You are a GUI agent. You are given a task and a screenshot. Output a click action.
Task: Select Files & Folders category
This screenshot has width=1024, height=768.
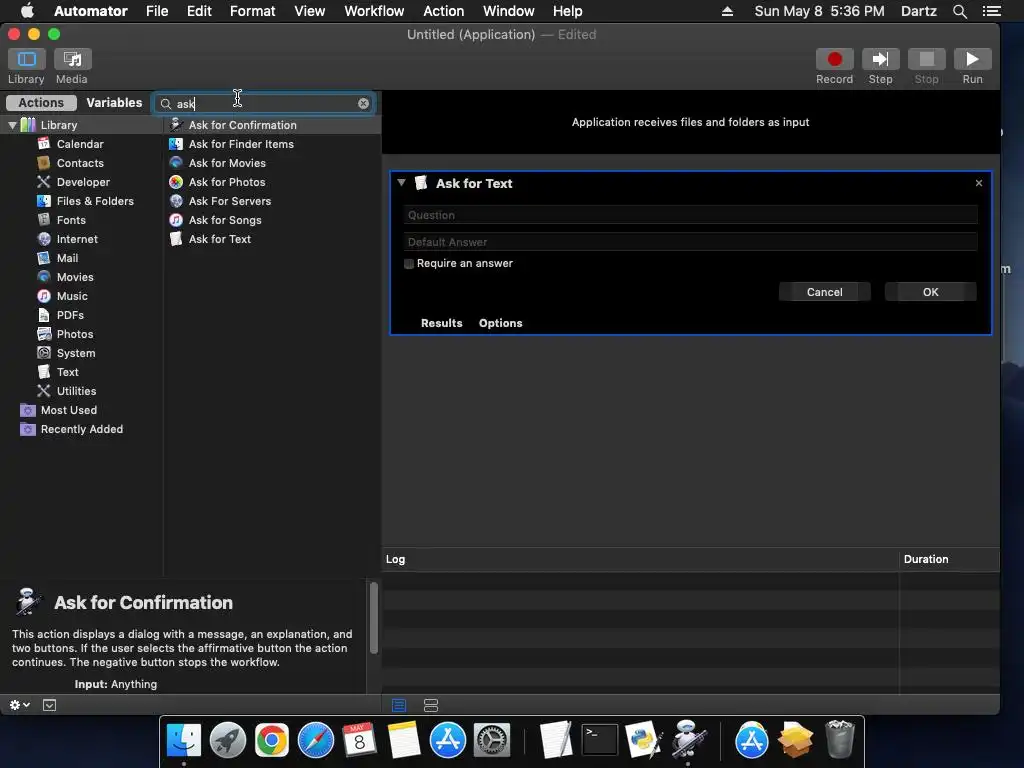[95, 200]
